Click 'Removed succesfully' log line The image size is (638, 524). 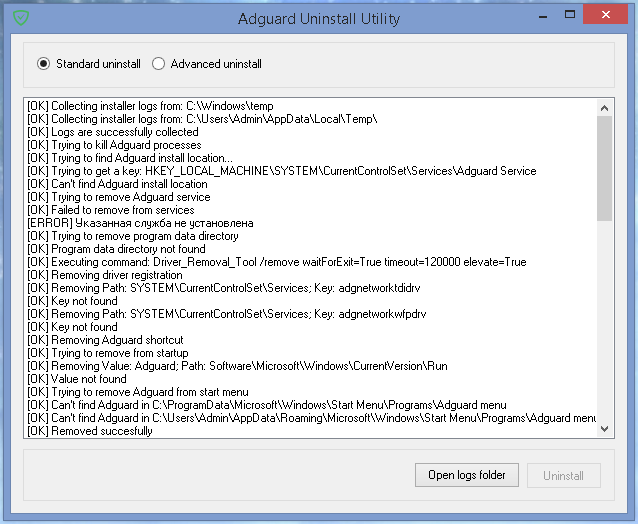point(90,432)
